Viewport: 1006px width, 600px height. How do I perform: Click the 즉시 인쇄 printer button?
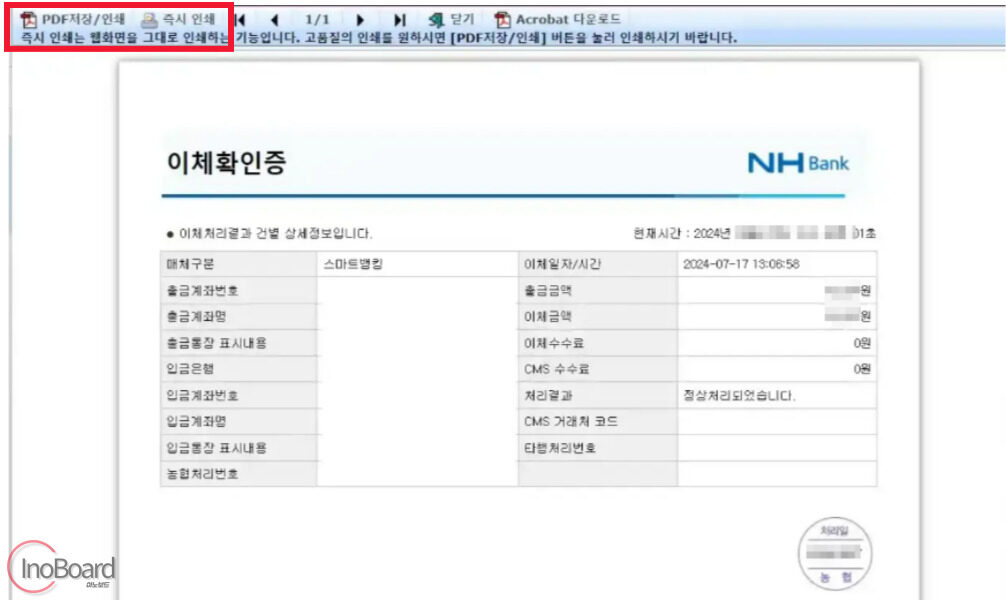(178, 19)
